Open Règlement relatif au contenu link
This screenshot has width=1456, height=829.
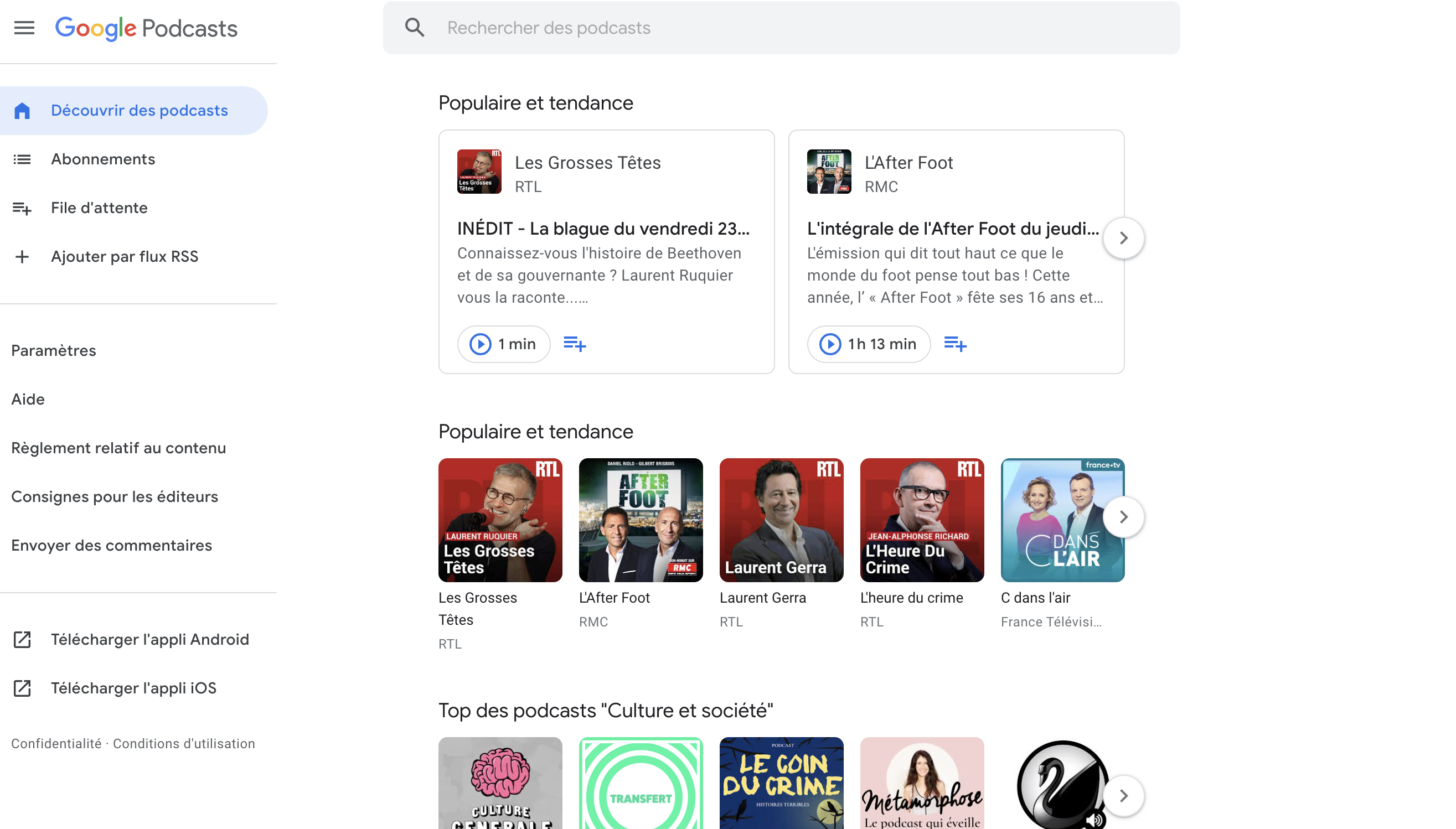[118, 448]
